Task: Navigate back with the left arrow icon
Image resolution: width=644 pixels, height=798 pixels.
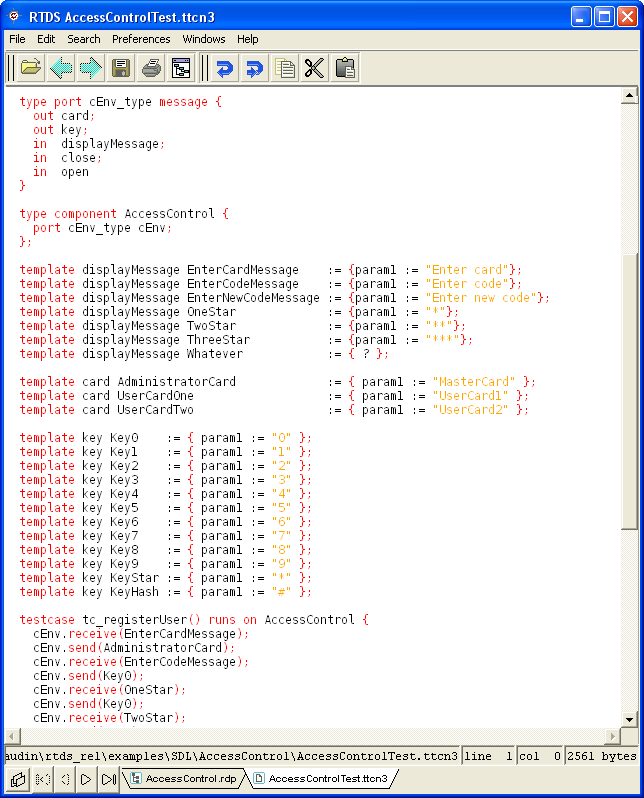Action: pos(61,68)
